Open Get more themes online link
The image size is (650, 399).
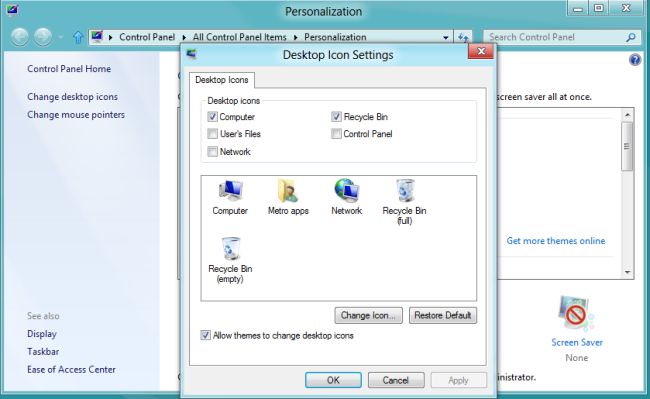pyautogui.click(x=555, y=241)
